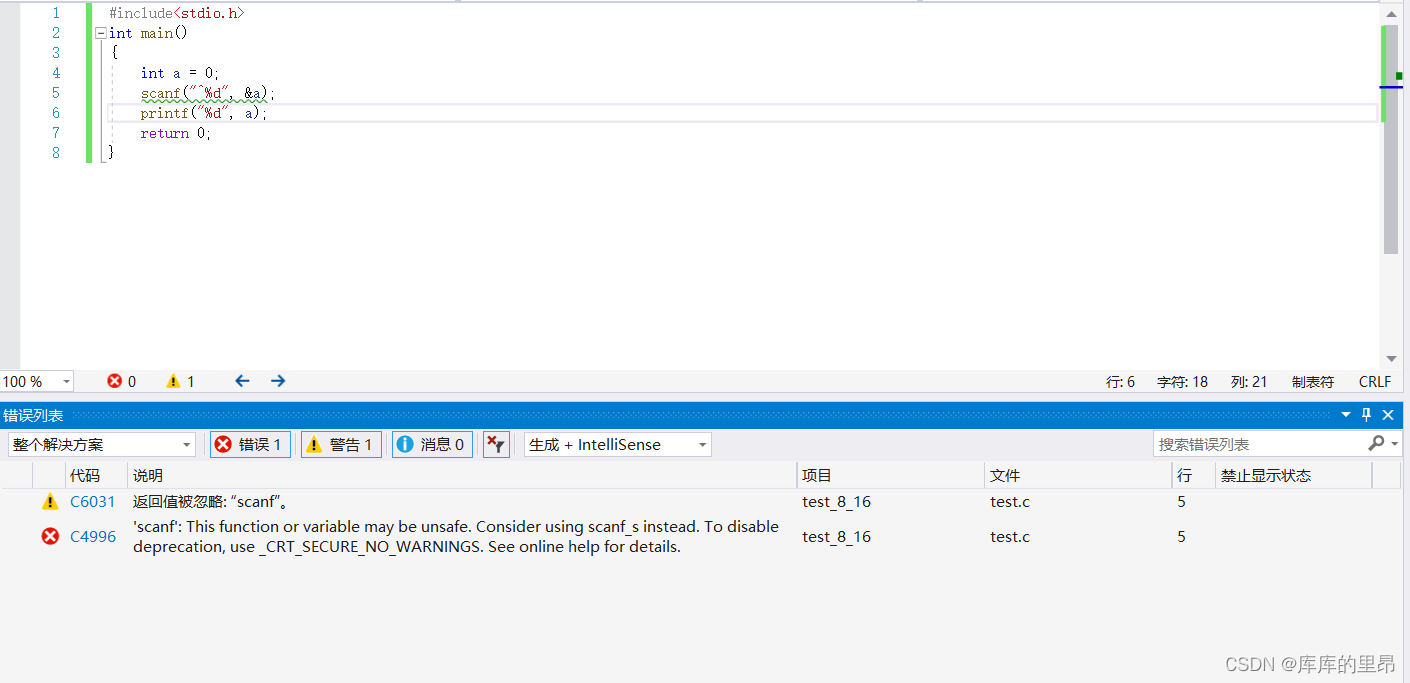Click the navigate backward arrow
The image size is (1410, 683).
pyautogui.click(x=242, y=381)
